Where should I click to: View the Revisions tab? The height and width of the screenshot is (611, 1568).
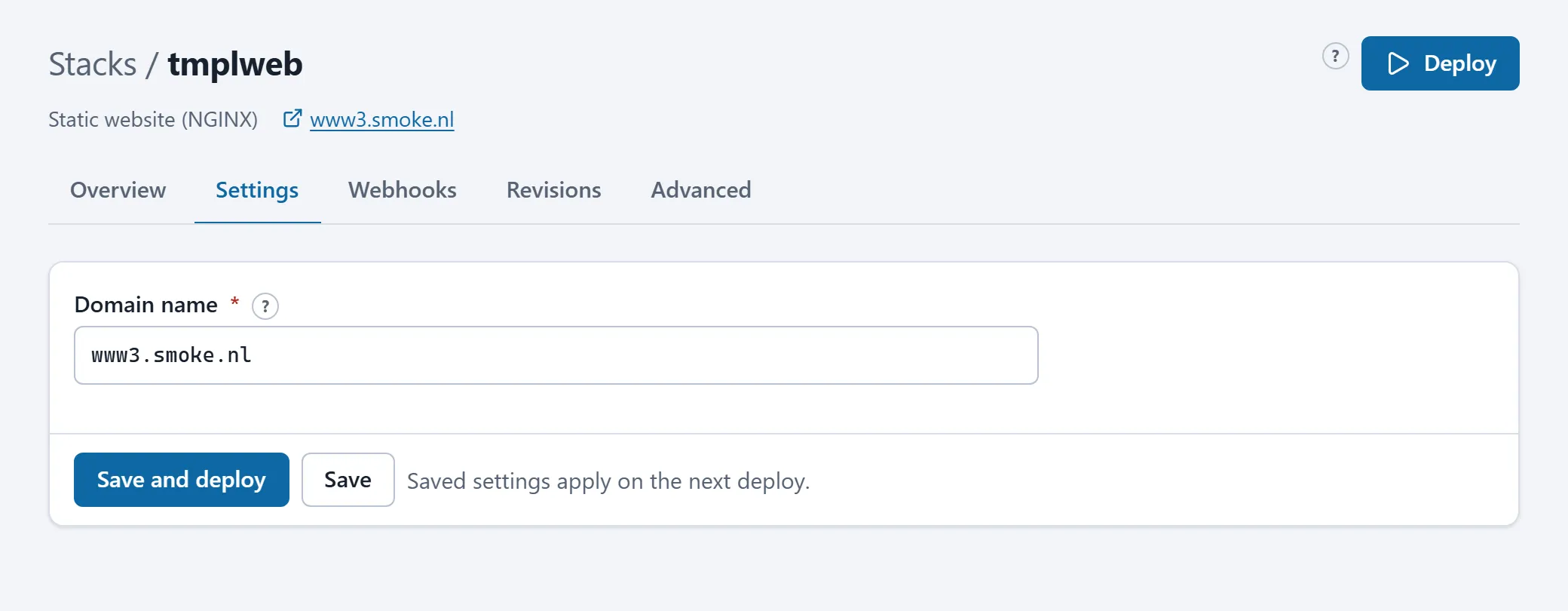click(554, 190)
